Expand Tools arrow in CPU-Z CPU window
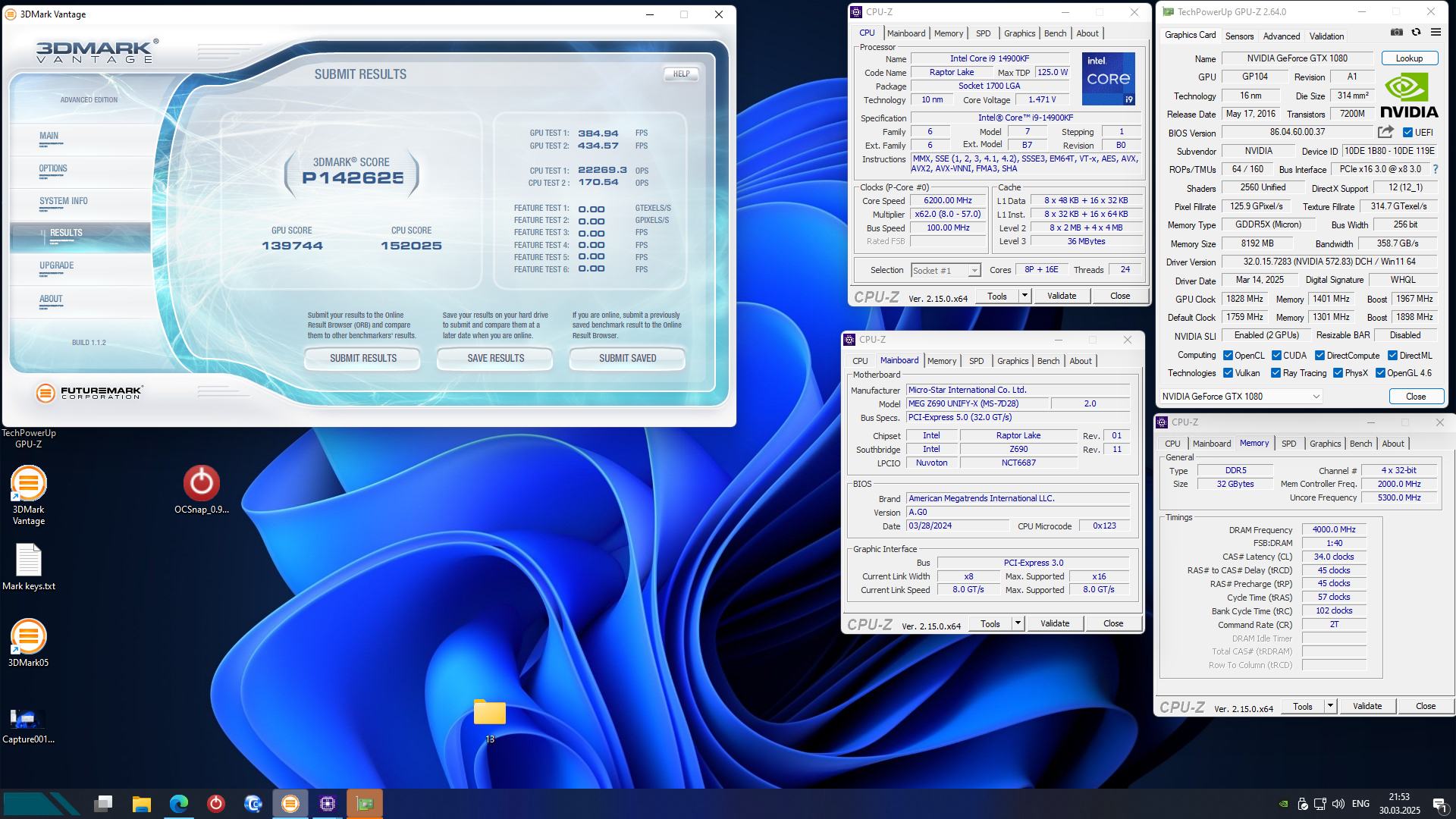The image size is (1456, 819). pyautogui.click(x=1025, y=296)
